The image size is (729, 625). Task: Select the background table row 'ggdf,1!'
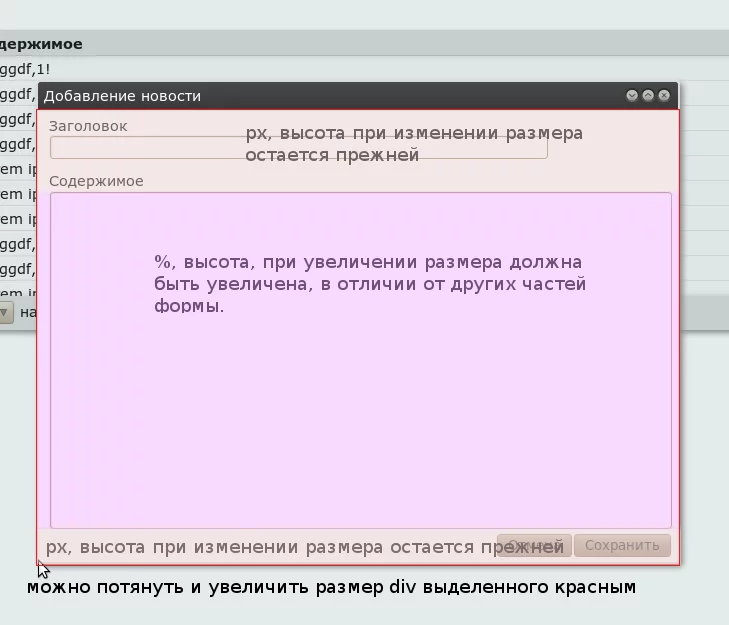point(364,69)
